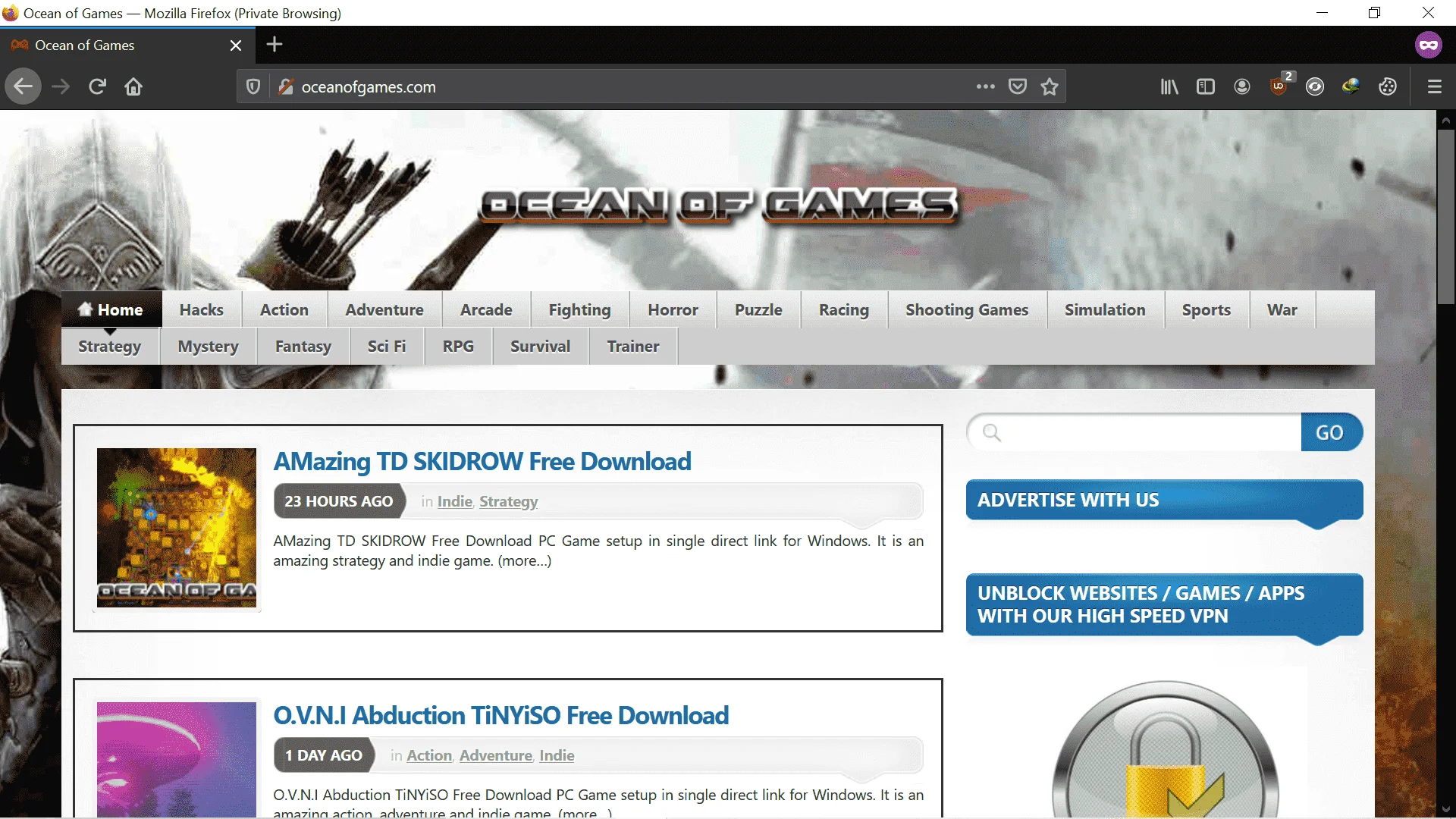Open the RPG category
This screenshot has width=1456, height=819.
tap(458, 346)
